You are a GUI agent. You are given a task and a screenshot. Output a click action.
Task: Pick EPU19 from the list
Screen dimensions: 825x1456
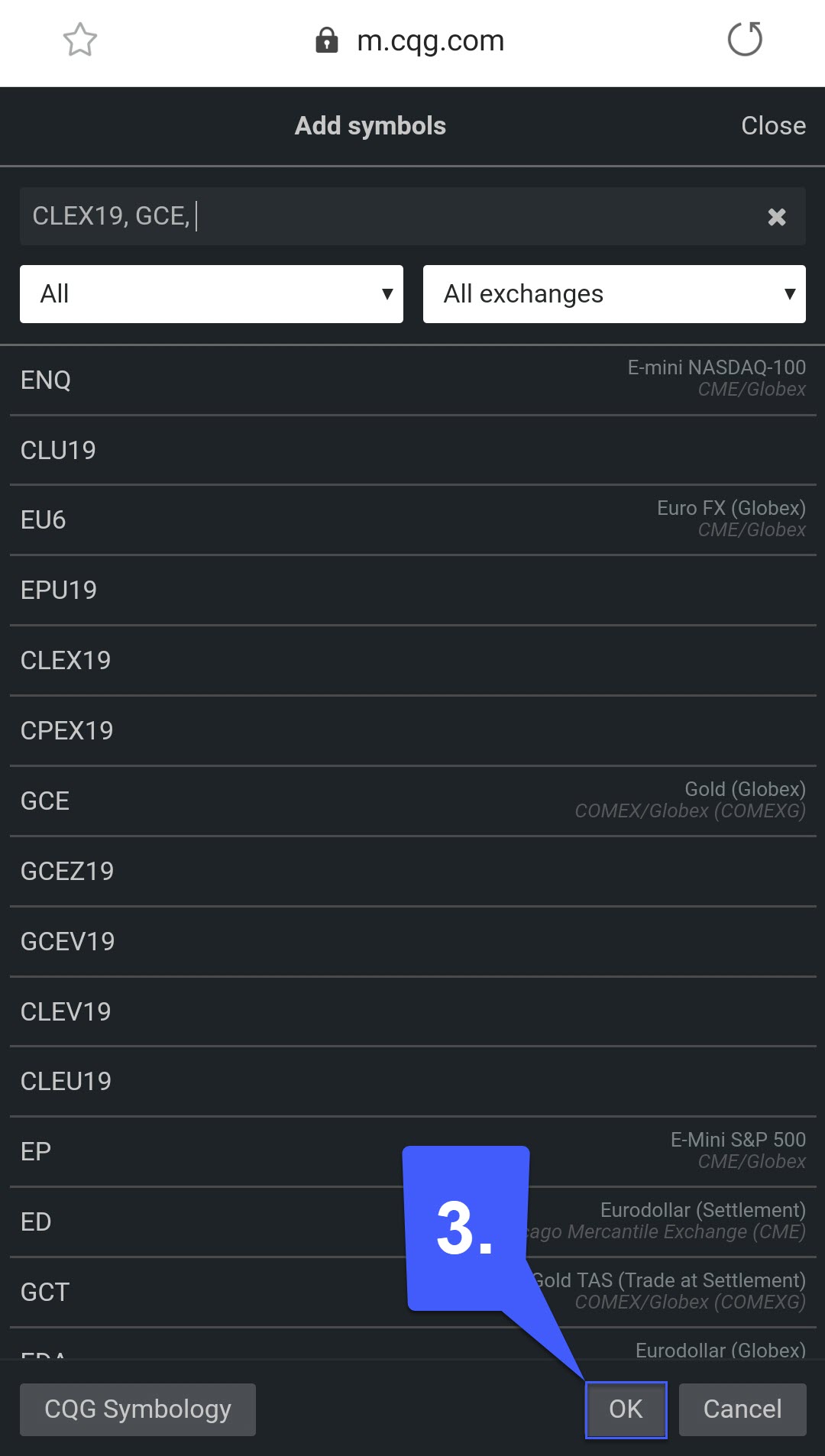[412, 590]
